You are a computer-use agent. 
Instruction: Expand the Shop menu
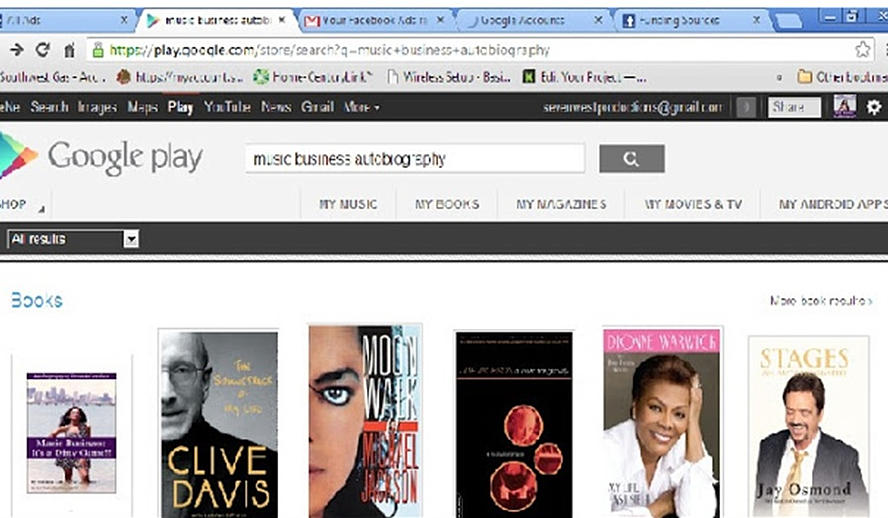(22, 204)
